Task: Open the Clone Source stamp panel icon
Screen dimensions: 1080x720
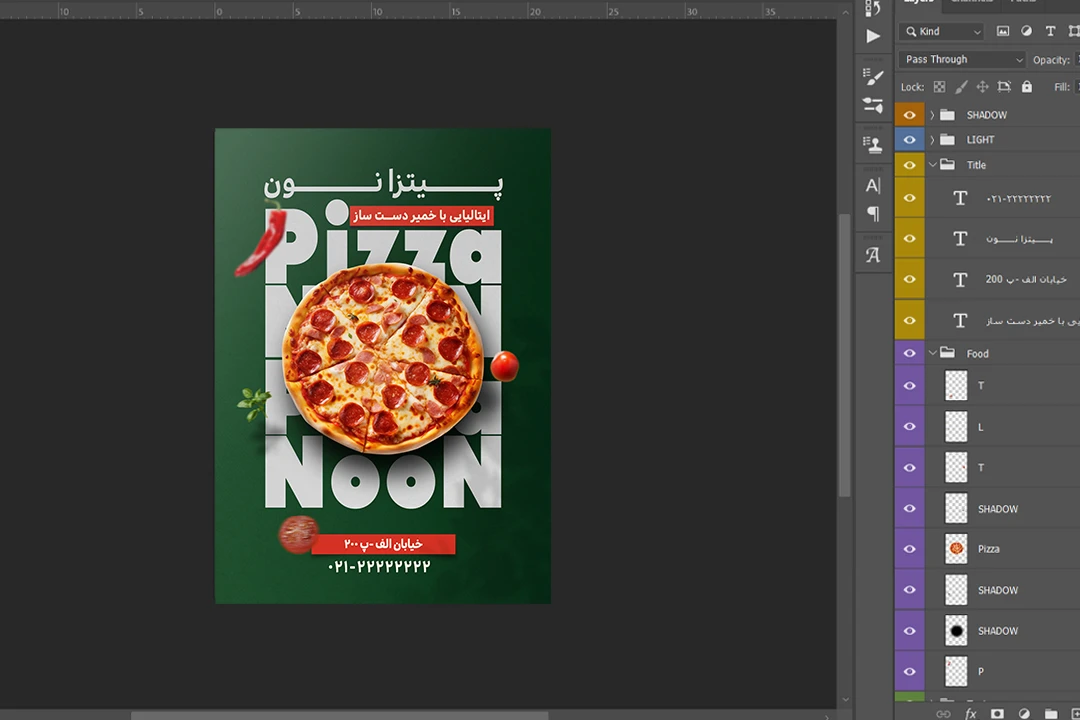Action: point(873,145)
